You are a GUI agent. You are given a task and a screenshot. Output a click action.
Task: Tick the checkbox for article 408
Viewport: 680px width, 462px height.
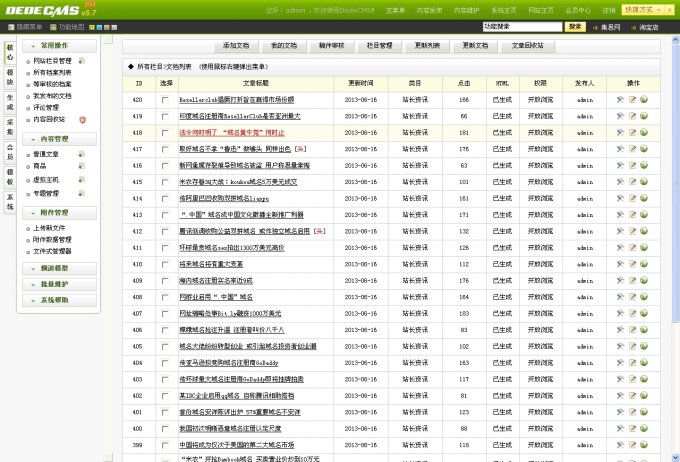point(165,297)
